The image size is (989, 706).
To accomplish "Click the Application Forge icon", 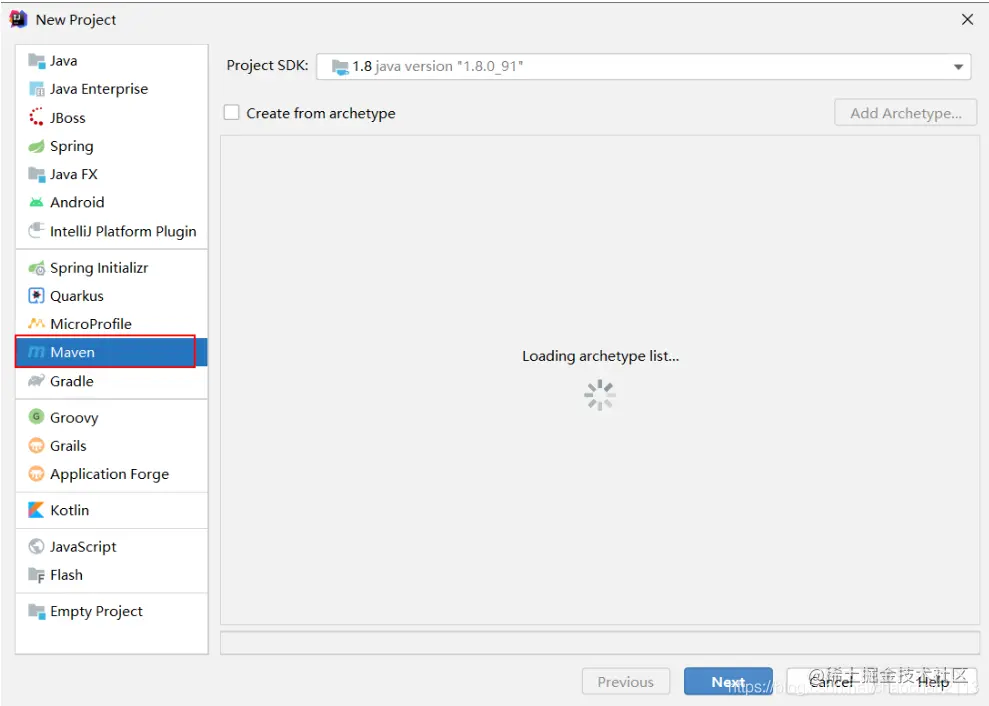I will pos(37,473).
